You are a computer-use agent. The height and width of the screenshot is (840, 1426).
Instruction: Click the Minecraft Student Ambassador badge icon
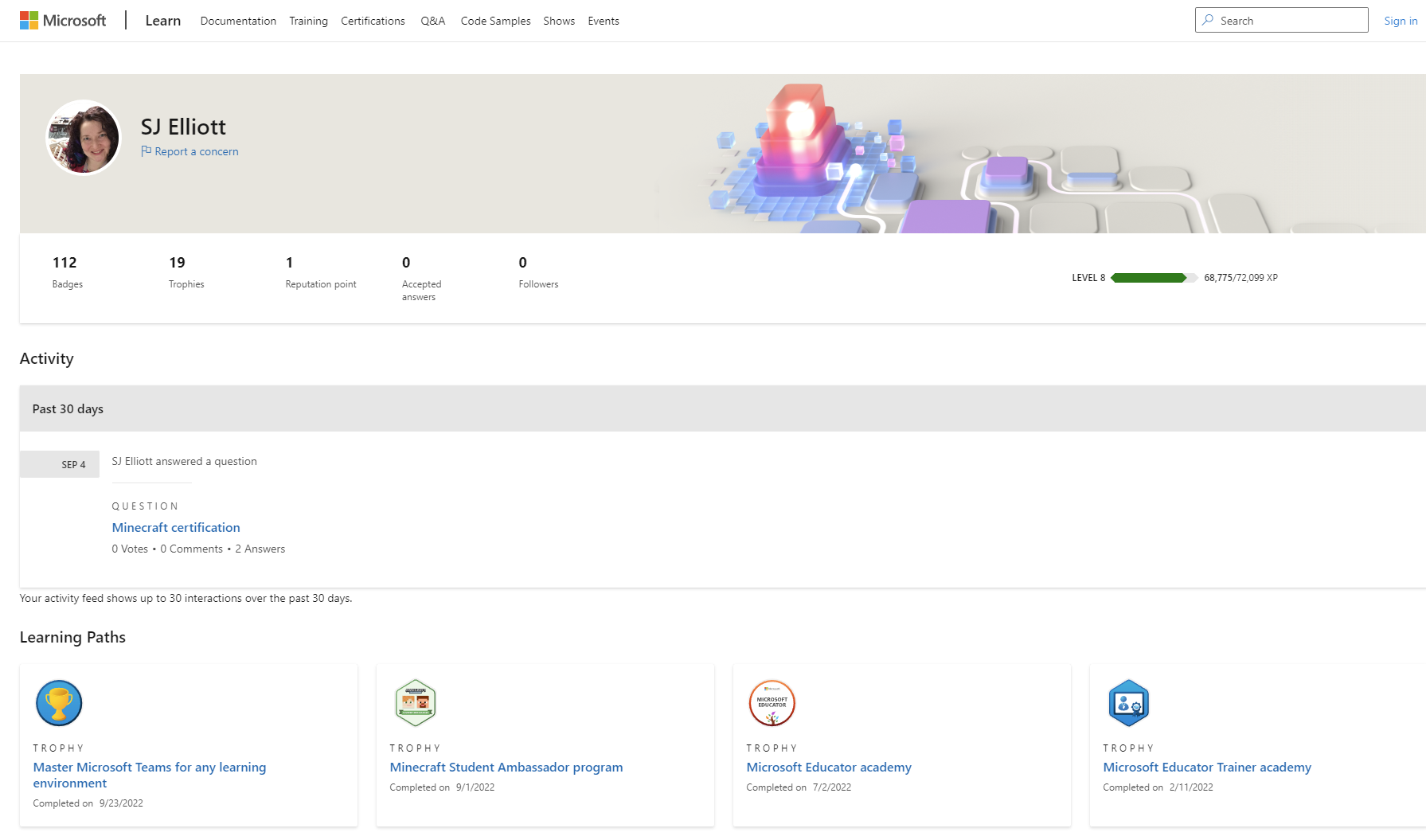pyautogui.click(x=416, y=702)
